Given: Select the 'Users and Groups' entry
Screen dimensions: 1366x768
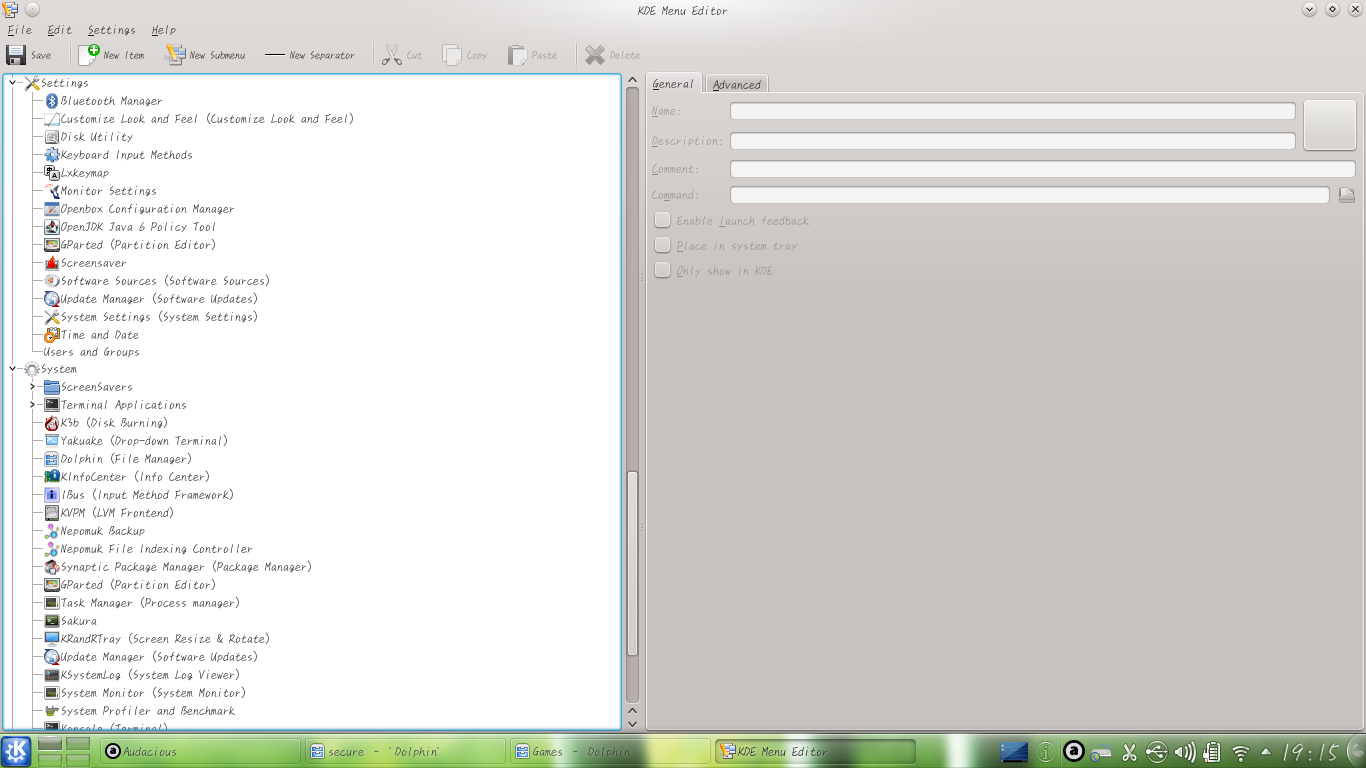Looking at the screenshot, I should click(x=91, y=352).
